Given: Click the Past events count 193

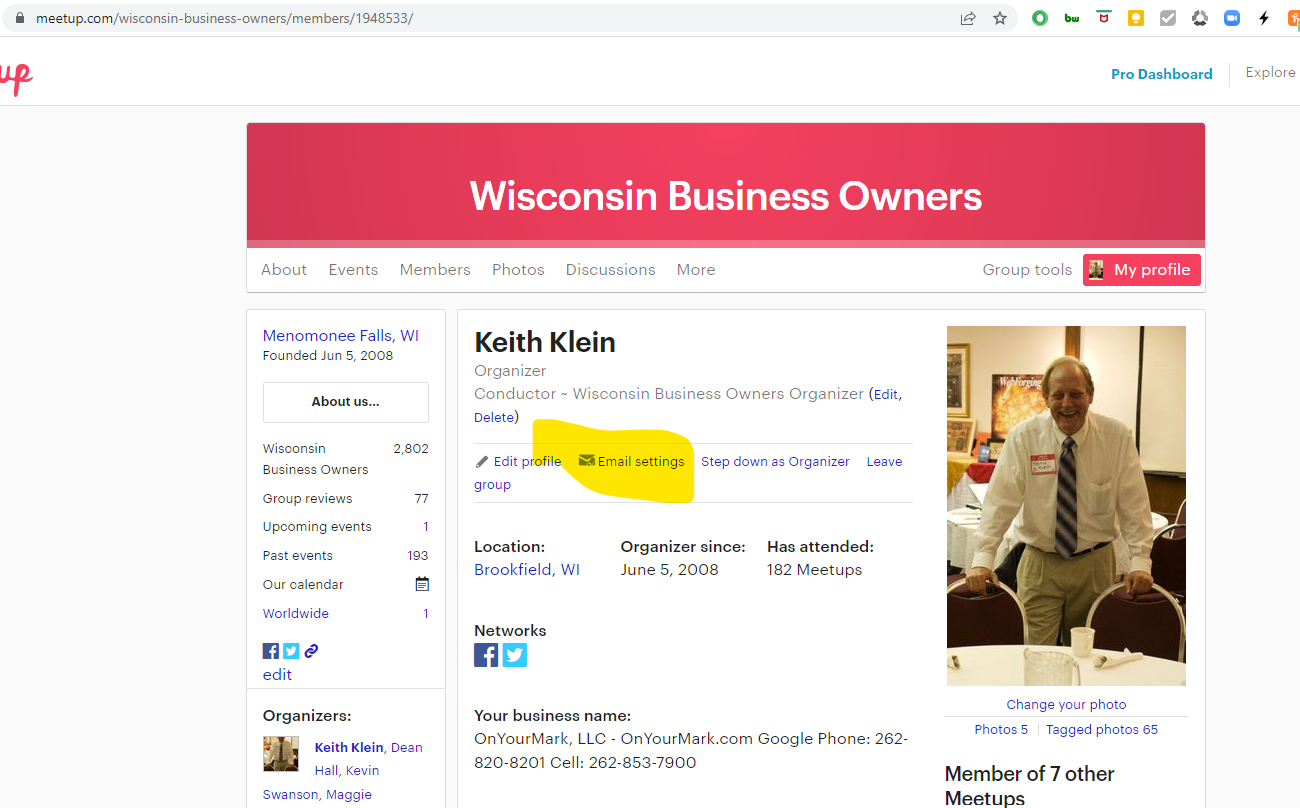Looking at the screenshot, I should (x=418, y=556).
